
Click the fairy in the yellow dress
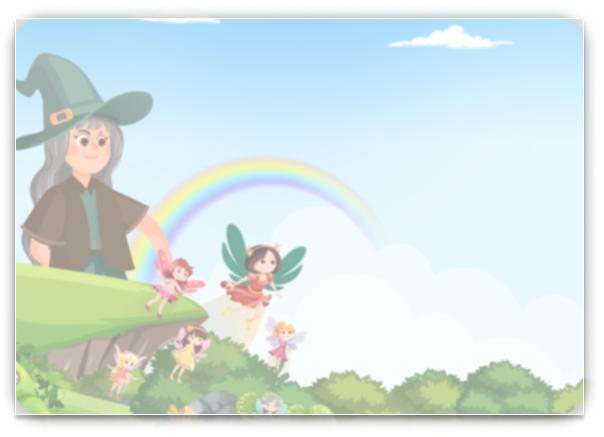188,350
